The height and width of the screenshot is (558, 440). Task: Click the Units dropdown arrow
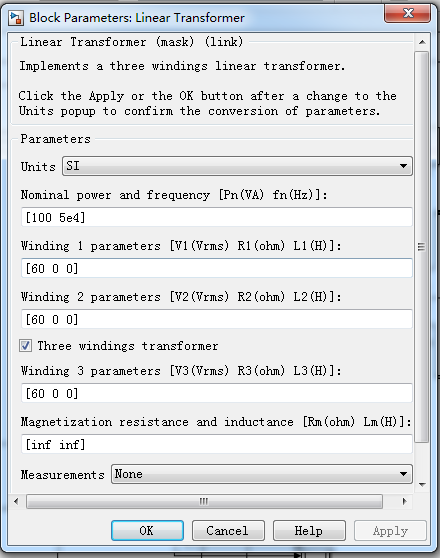tap(403, 166)
